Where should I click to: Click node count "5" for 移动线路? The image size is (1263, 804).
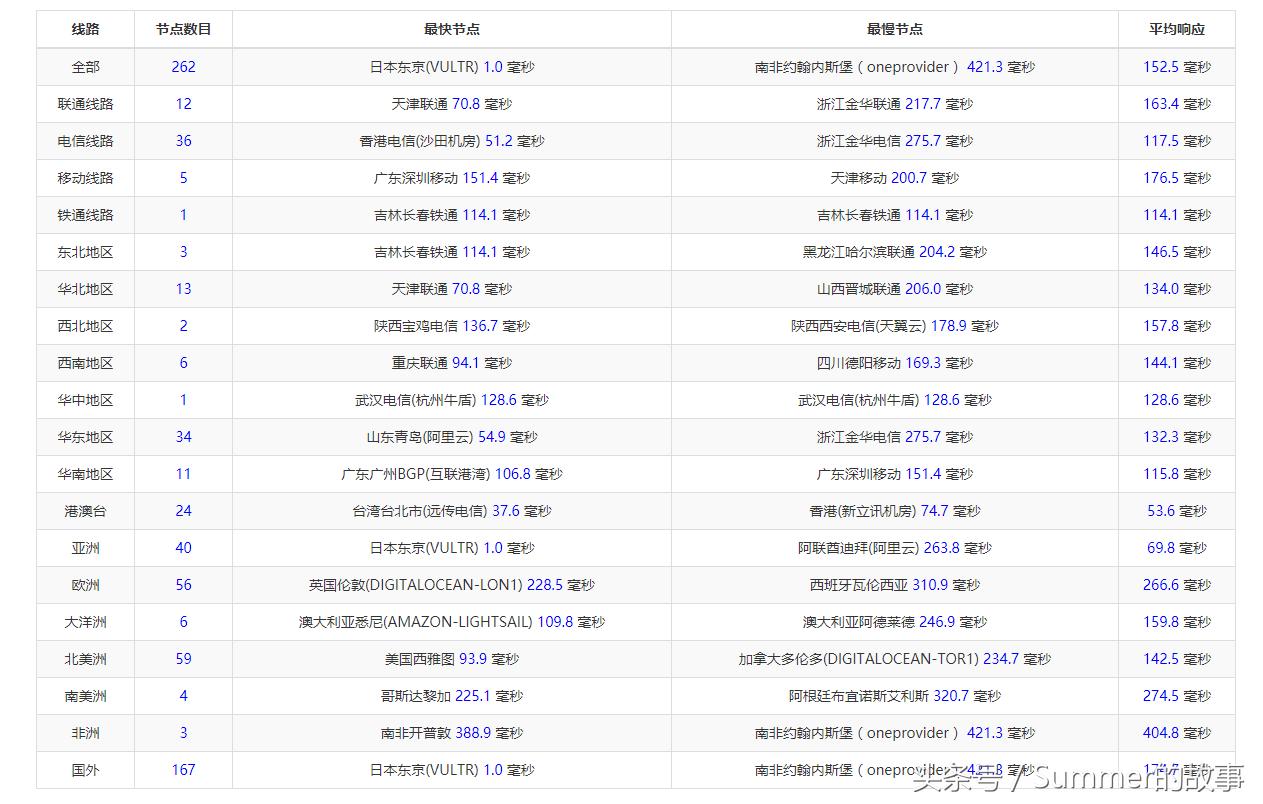(x=183, y=177)
